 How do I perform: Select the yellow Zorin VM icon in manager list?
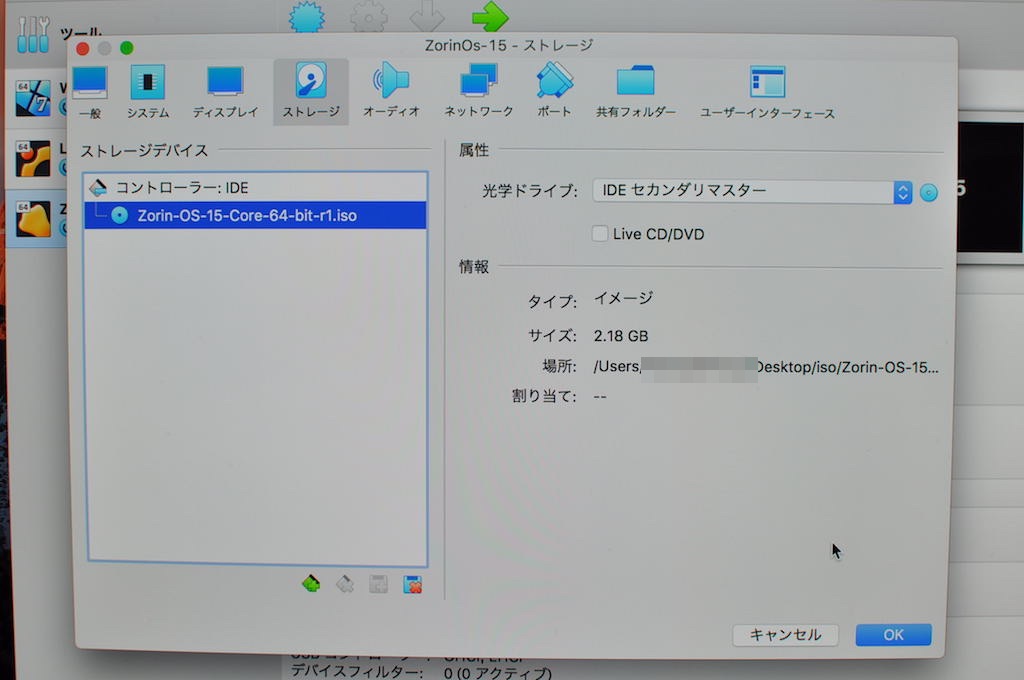pyautogui.click(x=33, y=219)
